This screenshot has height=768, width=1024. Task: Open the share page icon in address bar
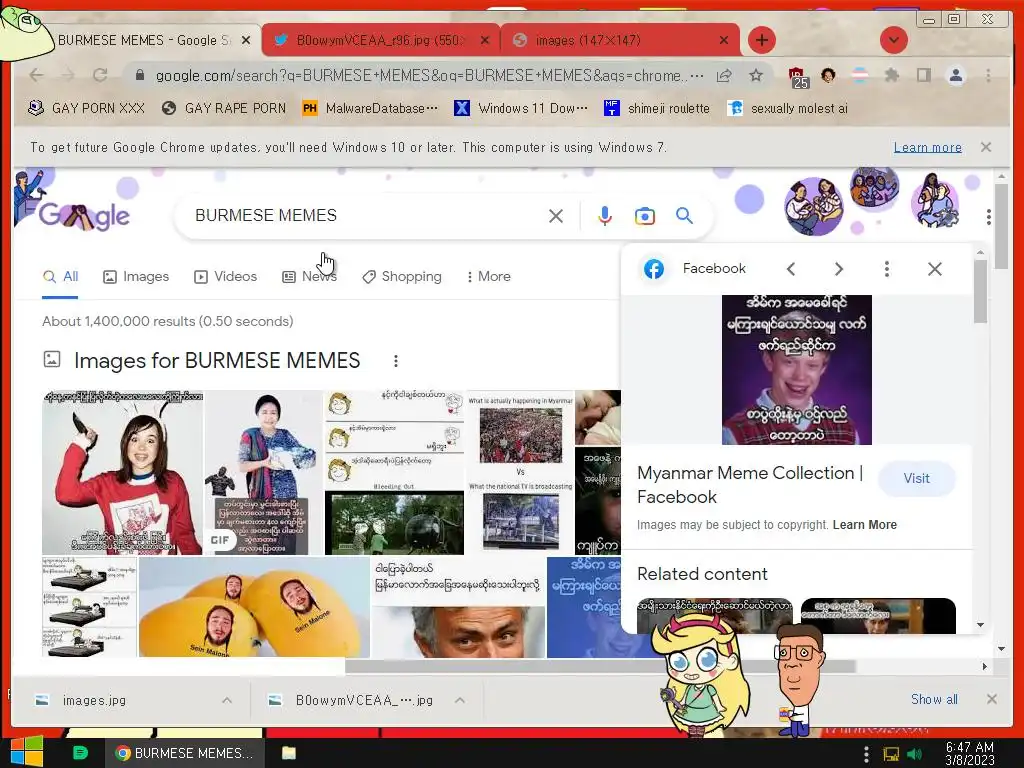(724, 76)
